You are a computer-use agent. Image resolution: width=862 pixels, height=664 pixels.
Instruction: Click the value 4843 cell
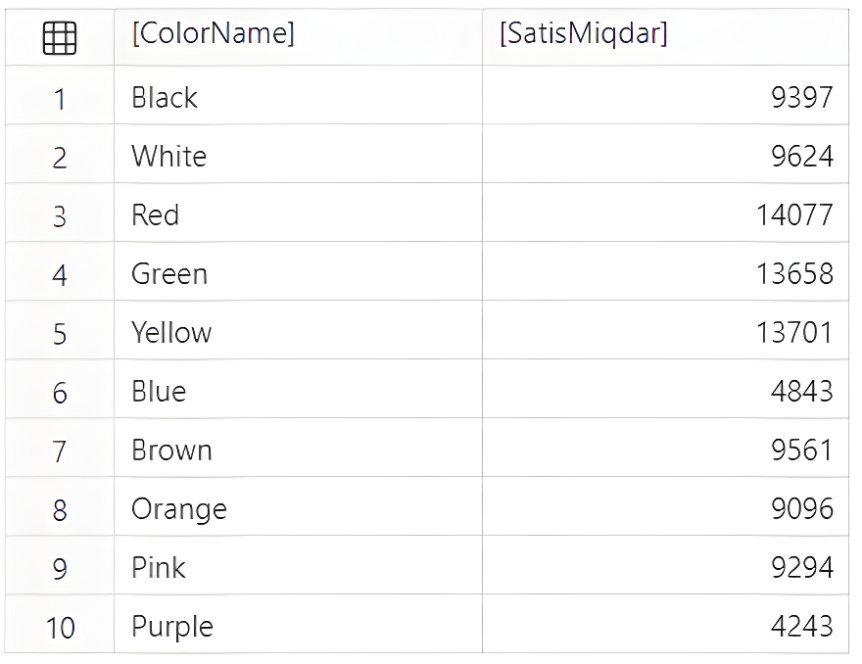click(802, 391)
